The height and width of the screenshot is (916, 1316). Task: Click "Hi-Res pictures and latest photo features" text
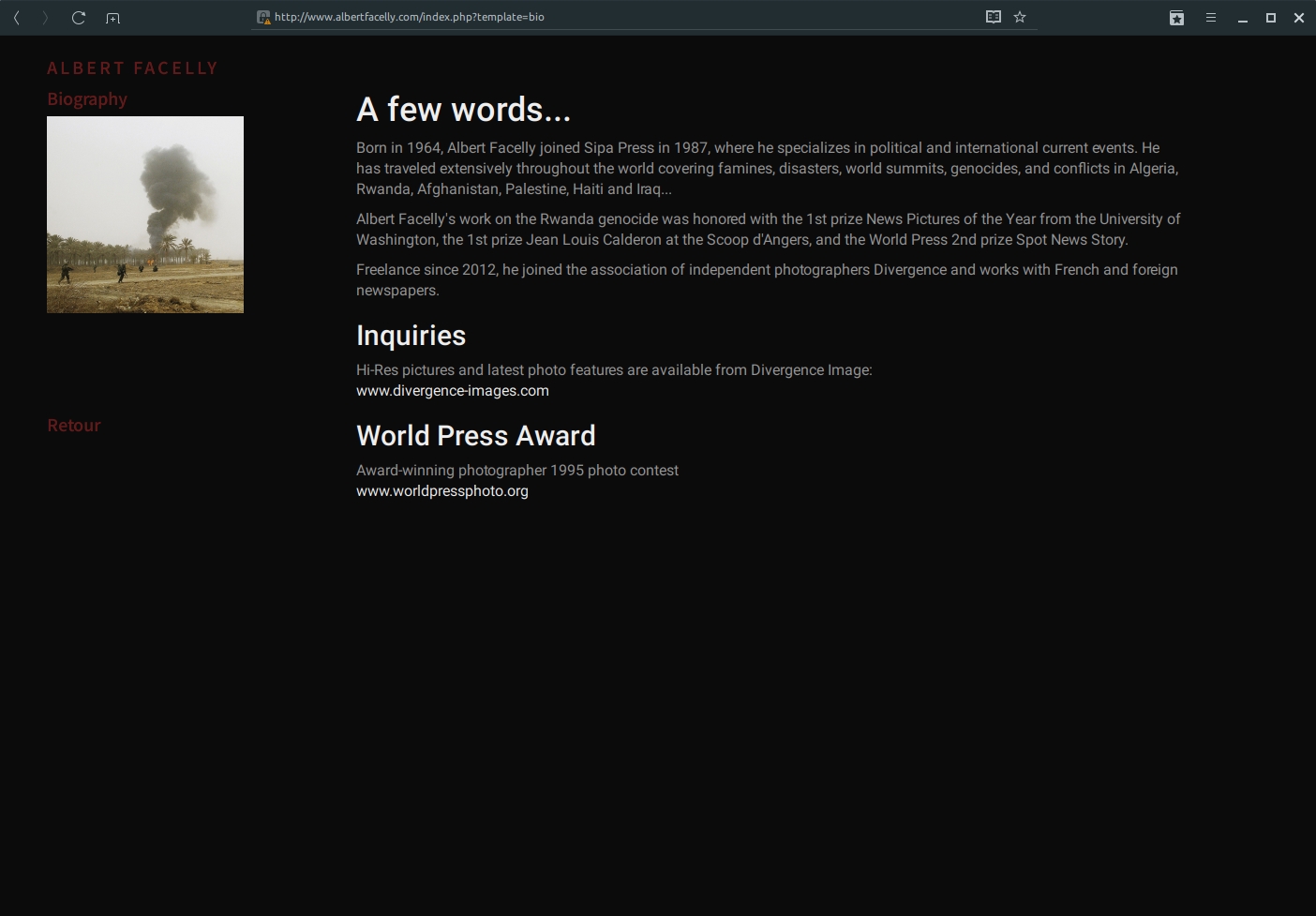pyautogui.click(x=614, y=370)
